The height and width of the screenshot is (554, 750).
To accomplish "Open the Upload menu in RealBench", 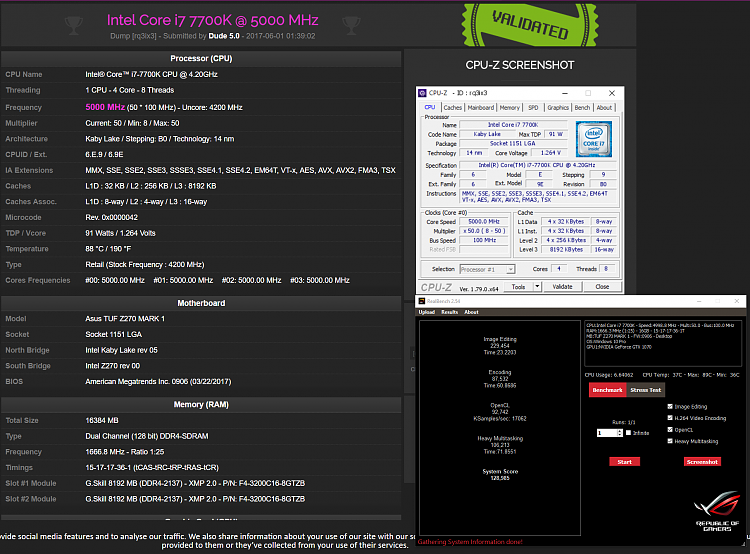I will [427, 312].
